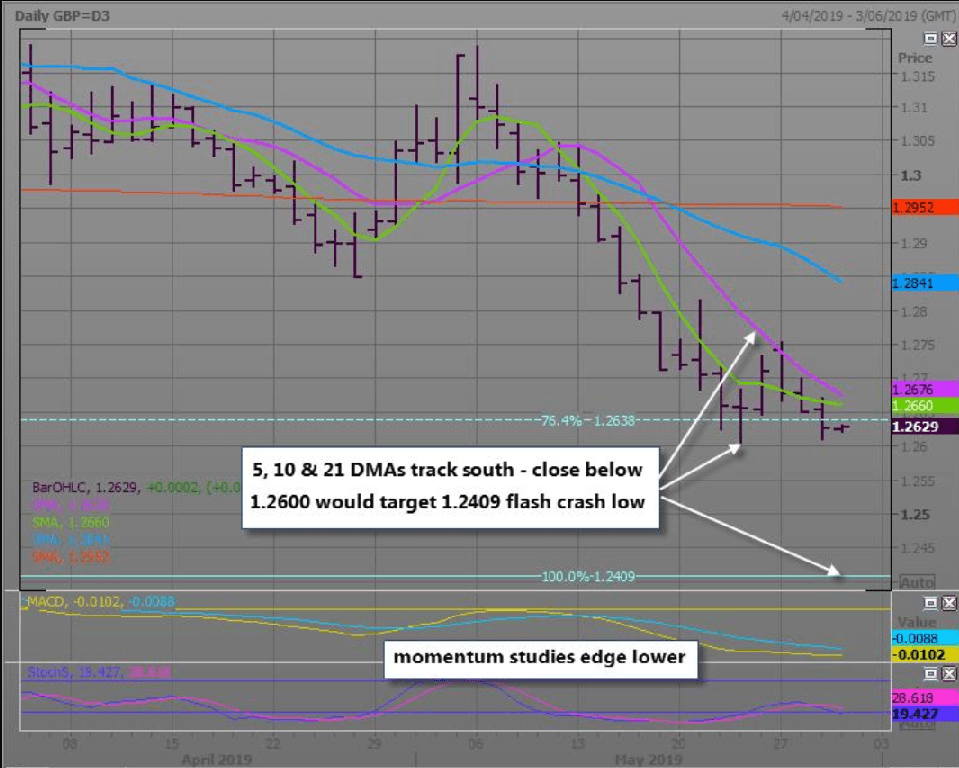Viewport: 959px width, 768px height.
Task: Close the MACD indicator pane
Action: point(948,603)
